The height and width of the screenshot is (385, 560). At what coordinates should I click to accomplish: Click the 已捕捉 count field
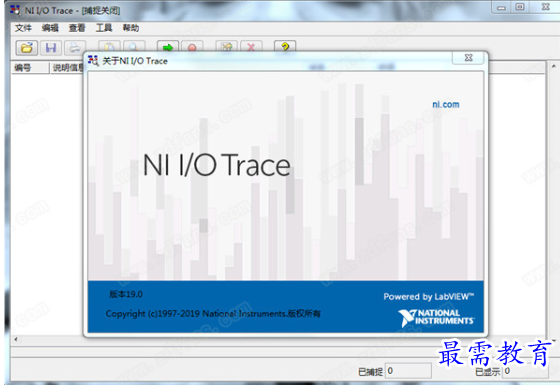point(408,371)
